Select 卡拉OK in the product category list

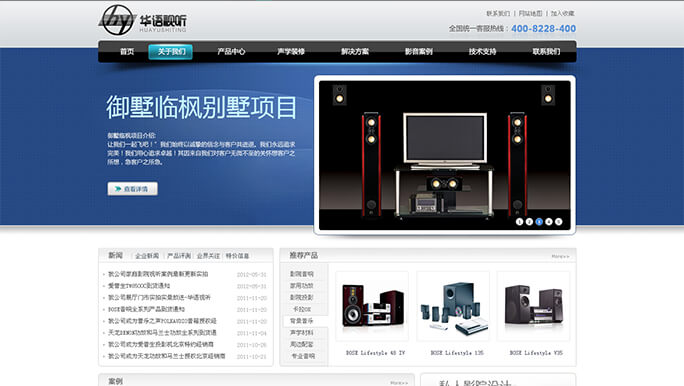[302, 309]
